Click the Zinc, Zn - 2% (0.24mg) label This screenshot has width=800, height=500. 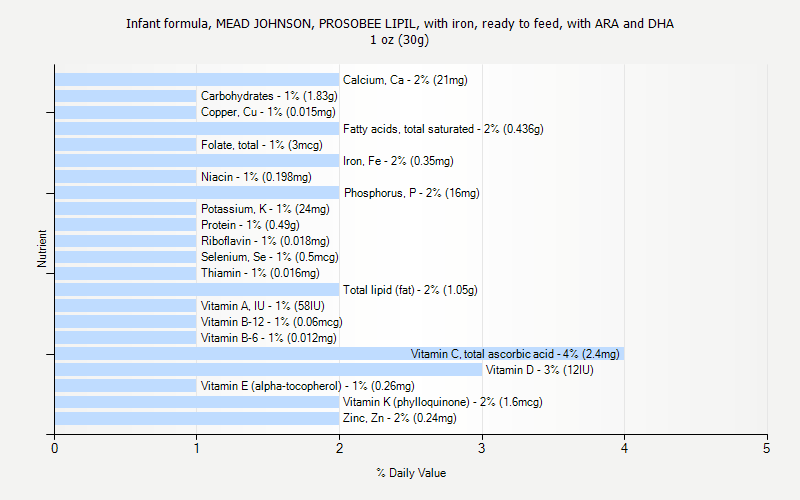tap(400, 418)
